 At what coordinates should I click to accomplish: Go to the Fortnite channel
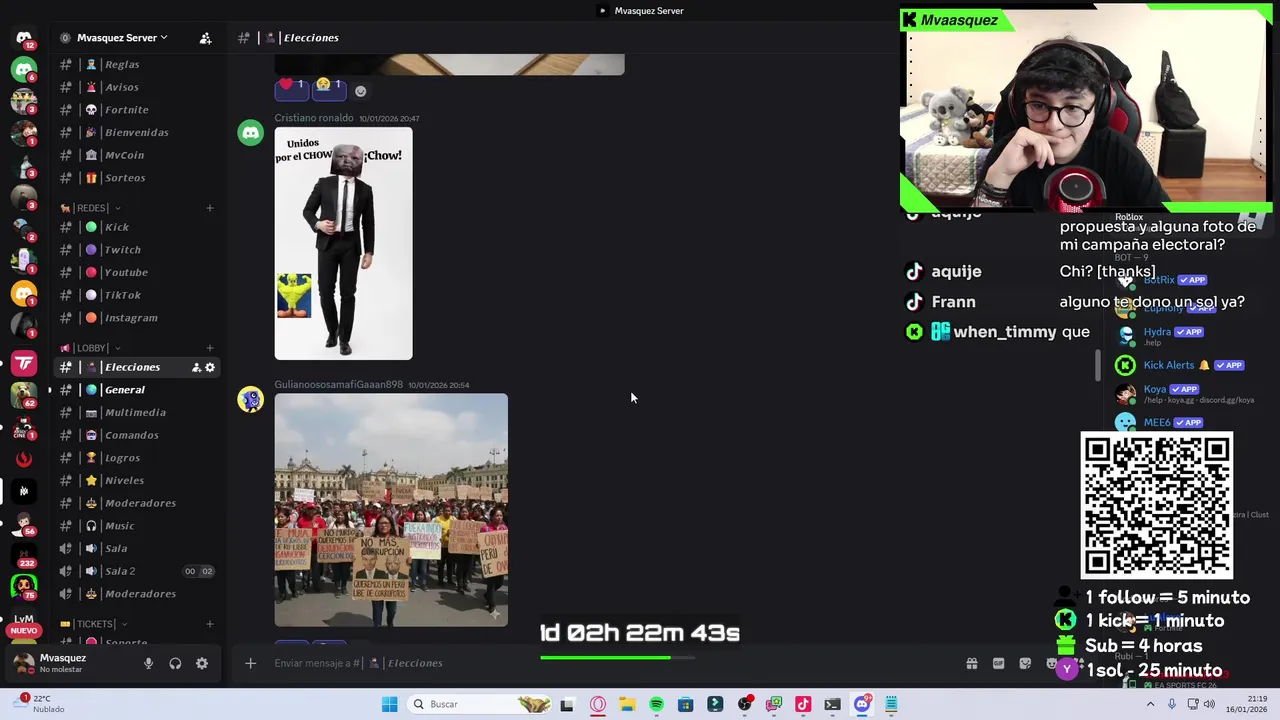137,110
